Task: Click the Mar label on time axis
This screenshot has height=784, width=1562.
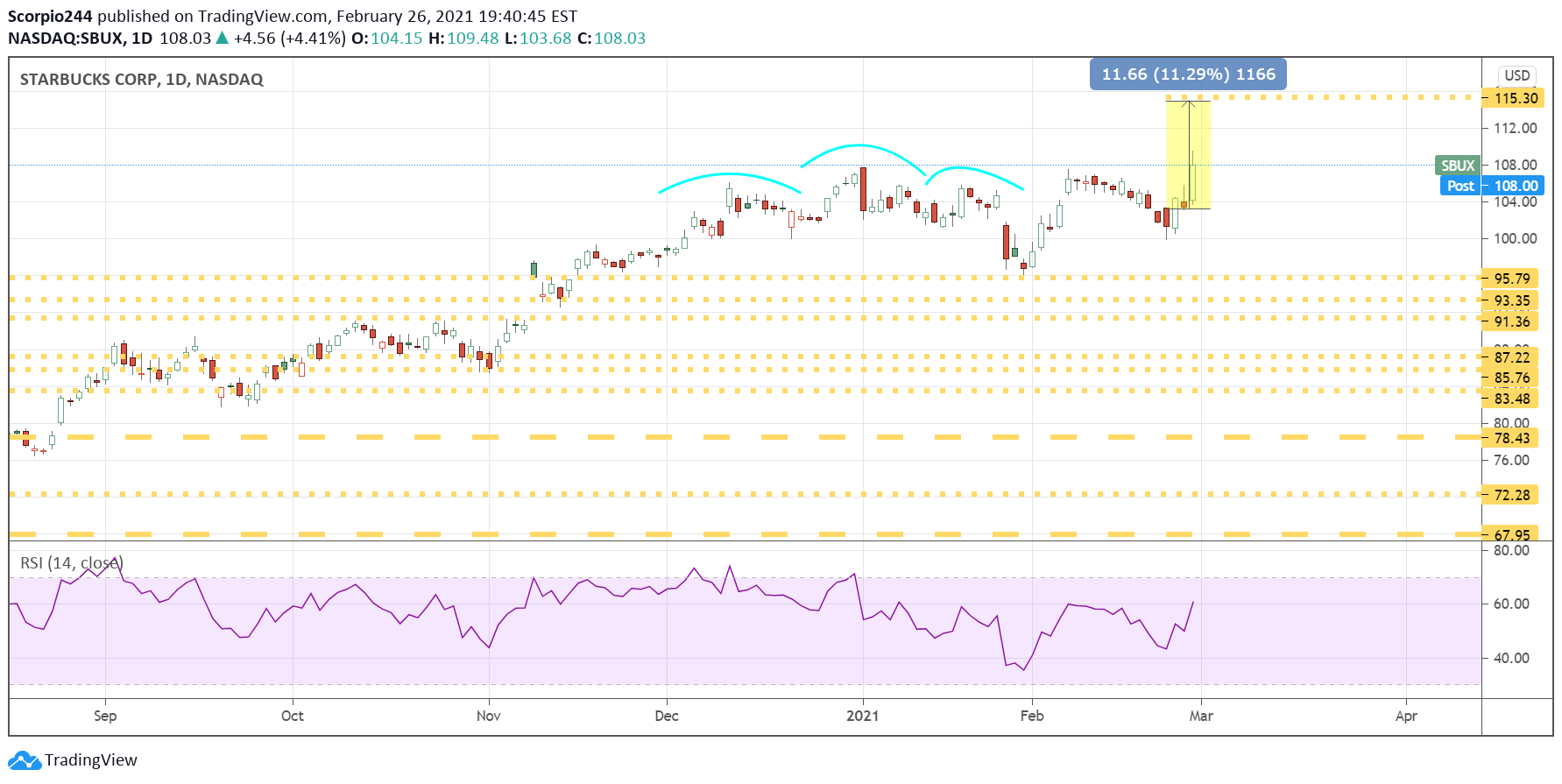Action: (1201, 716)
